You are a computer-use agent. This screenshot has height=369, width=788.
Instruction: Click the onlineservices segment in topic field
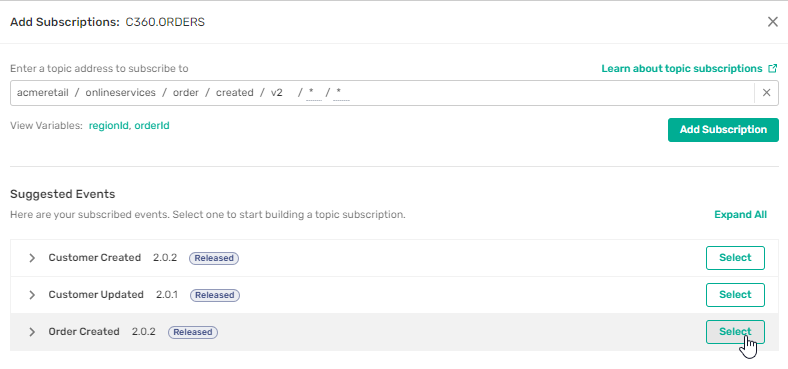[121, 93]
